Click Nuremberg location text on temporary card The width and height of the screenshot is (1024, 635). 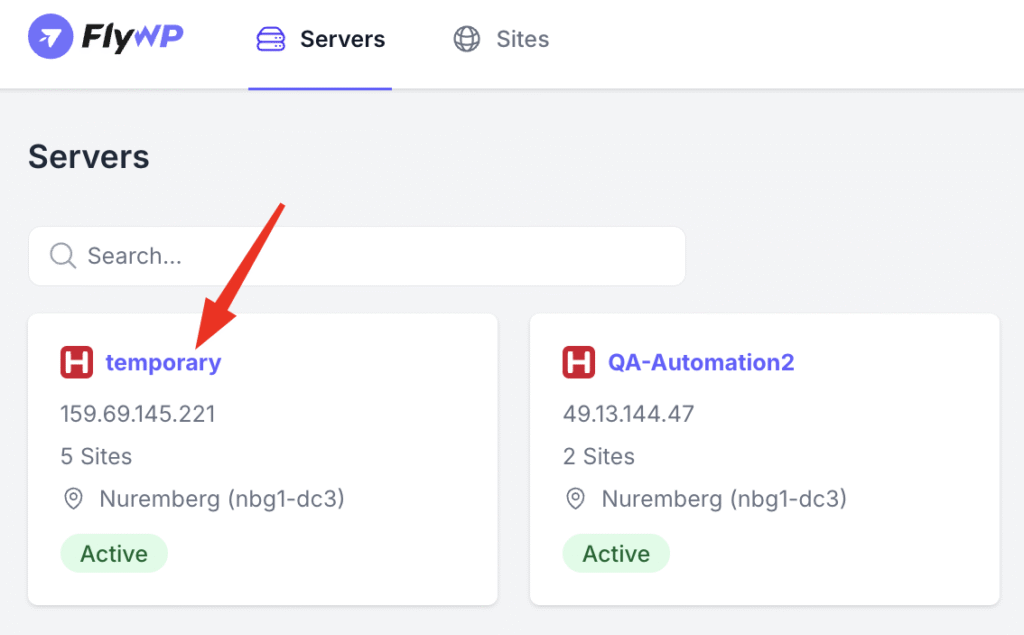point(222,499)
